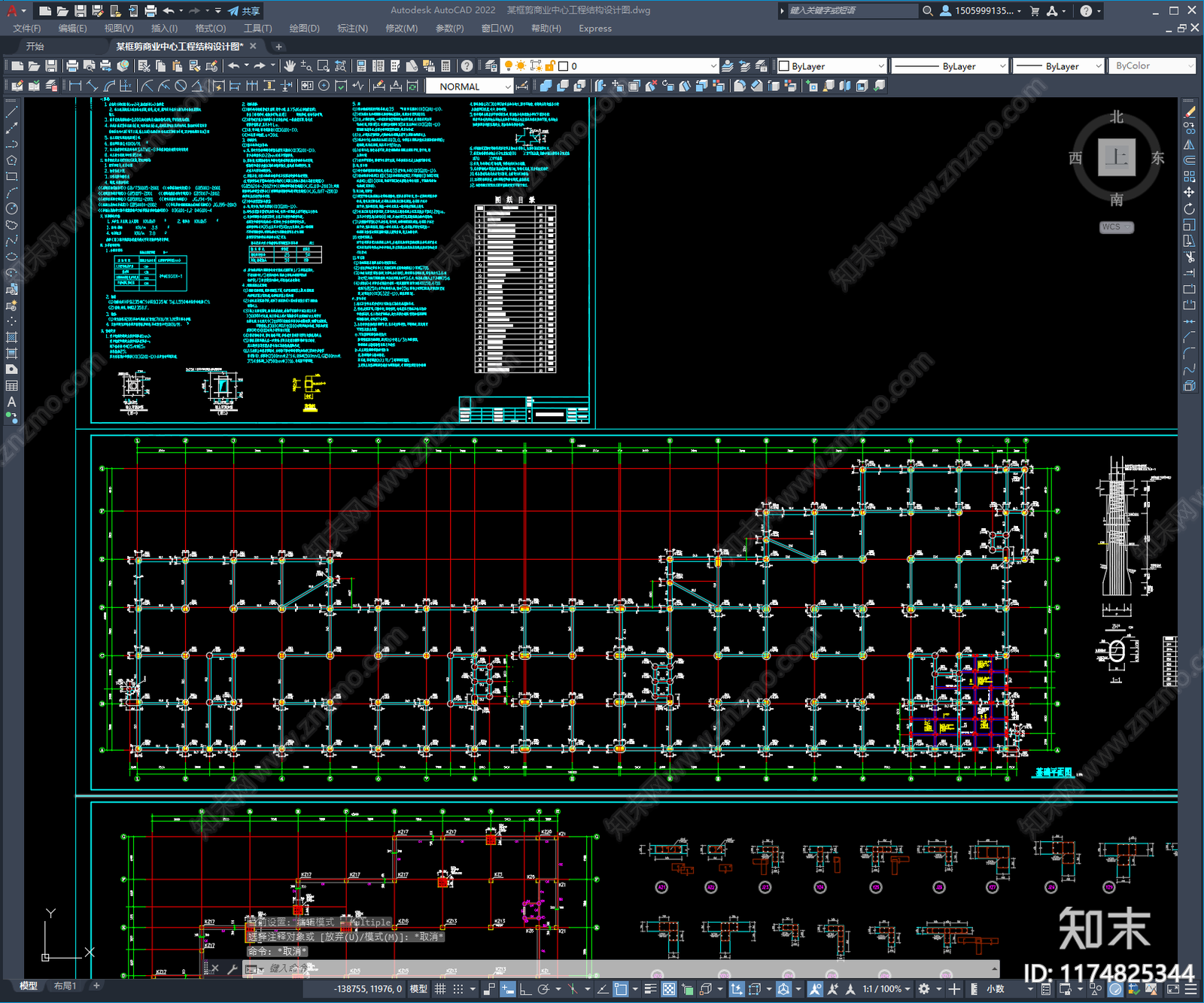Open the Layer Properties Manager icon
This screenshot has width=1204, height=1003.
491,66
